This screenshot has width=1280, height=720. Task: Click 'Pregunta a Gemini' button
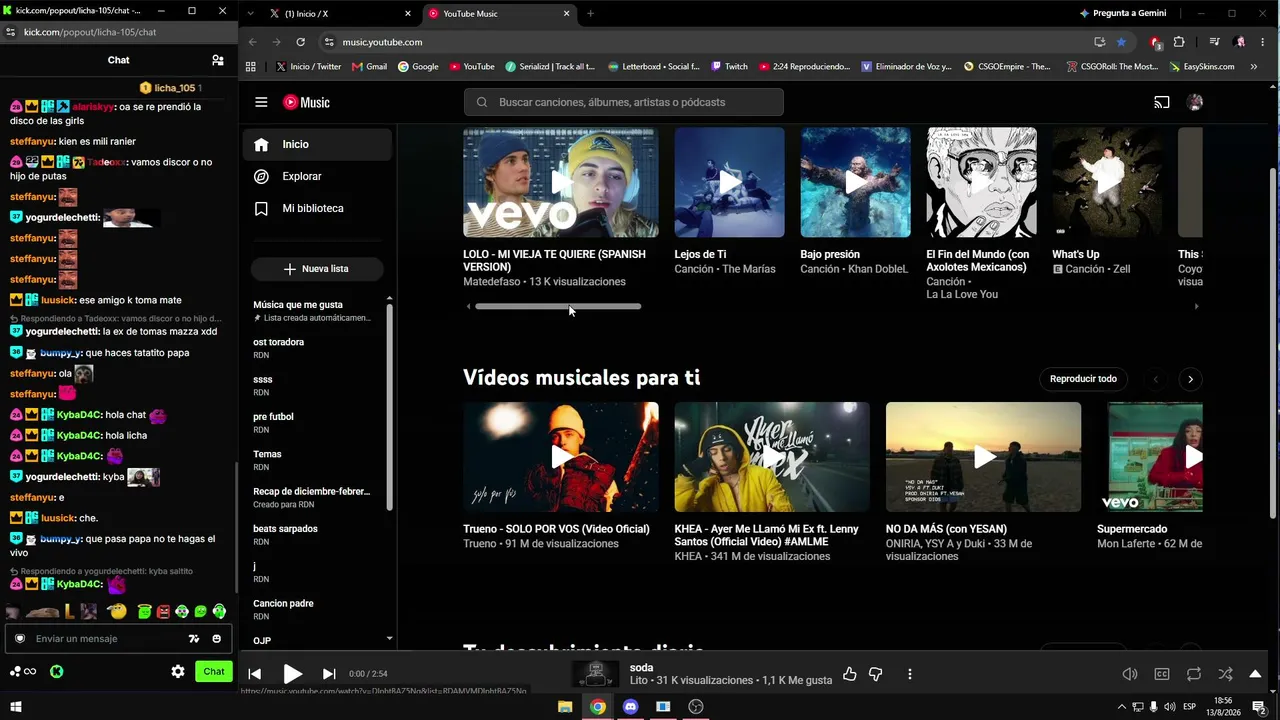(1123, 13)
